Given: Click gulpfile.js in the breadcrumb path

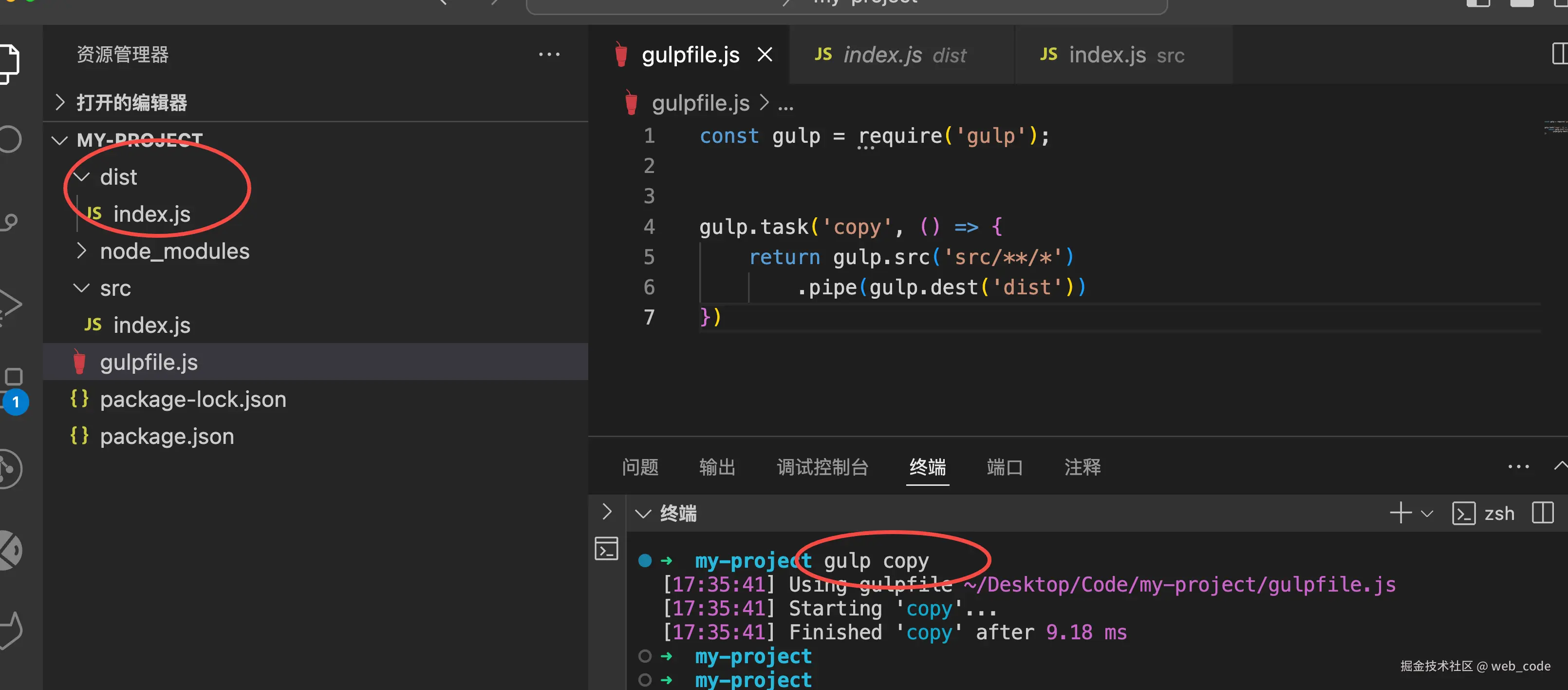Looking at the screenshot, I should [700, 103].
